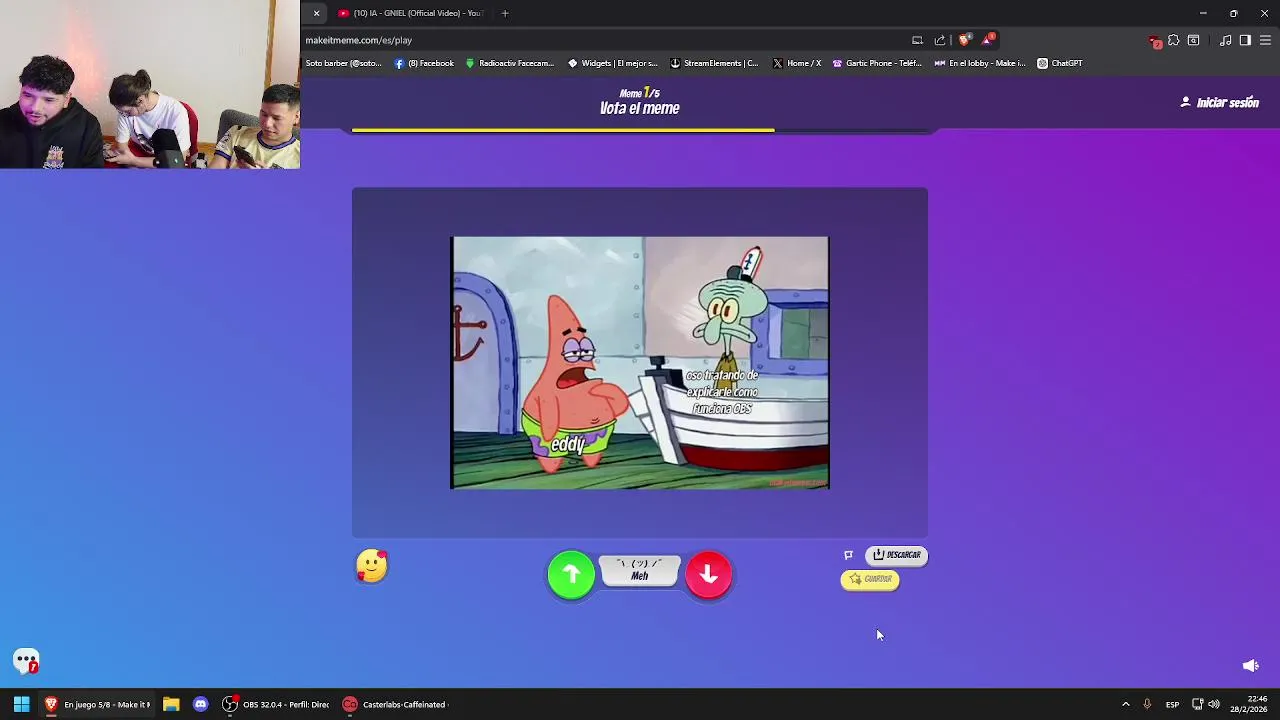Save the meme with the Guardar button
Screen dimensions: 1280x720
[x=870, y=579]
